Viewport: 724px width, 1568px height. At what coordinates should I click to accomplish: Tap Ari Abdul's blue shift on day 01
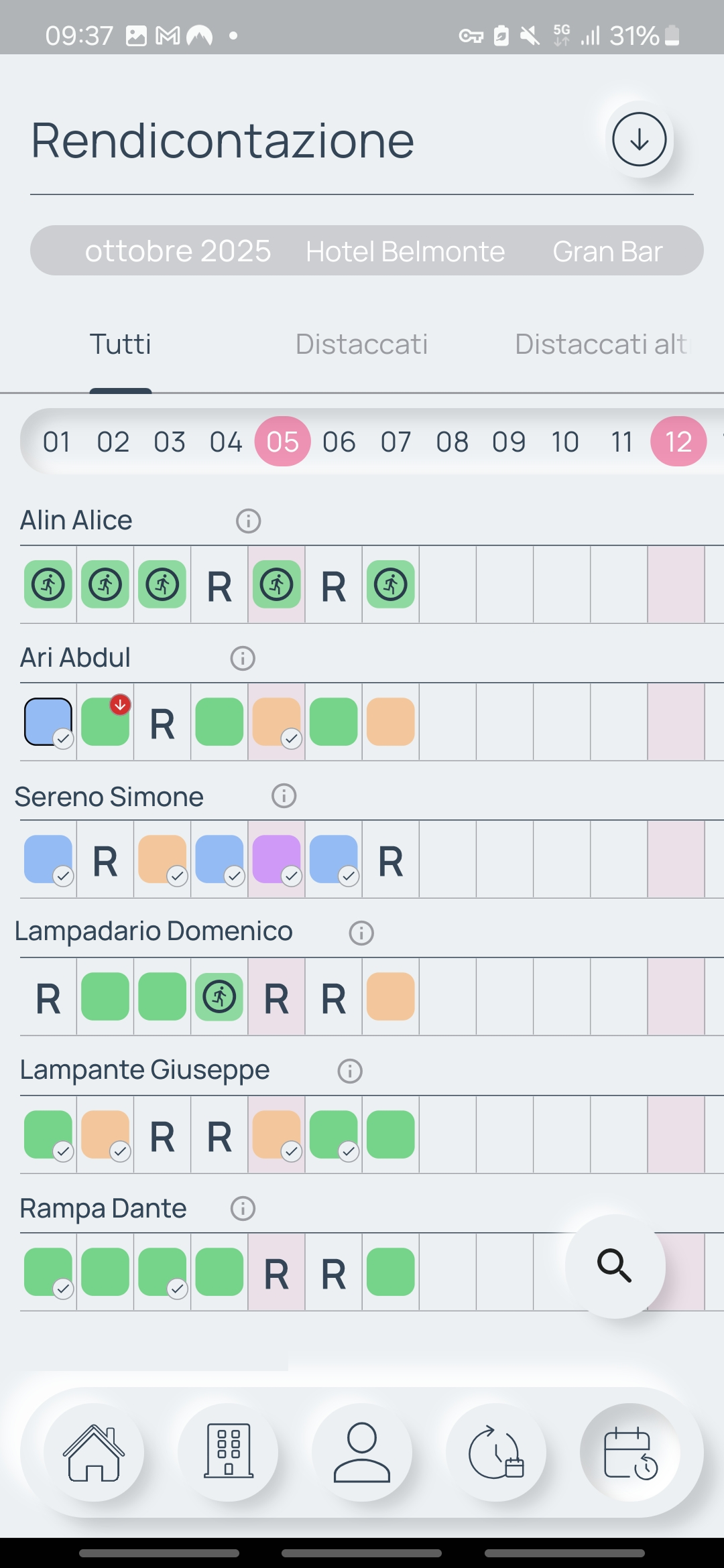pos(48,722)
